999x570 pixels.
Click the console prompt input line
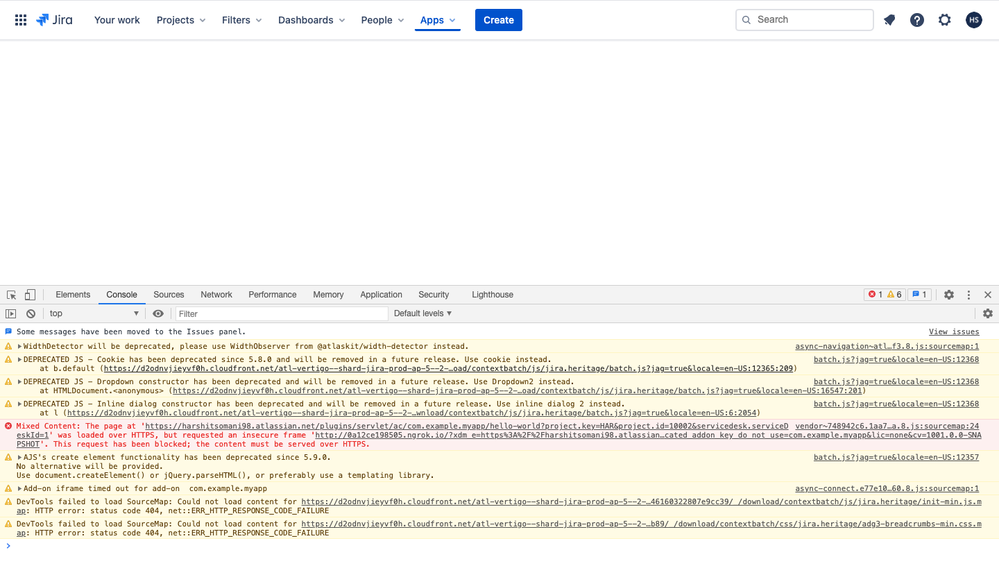tap(500, 546)
